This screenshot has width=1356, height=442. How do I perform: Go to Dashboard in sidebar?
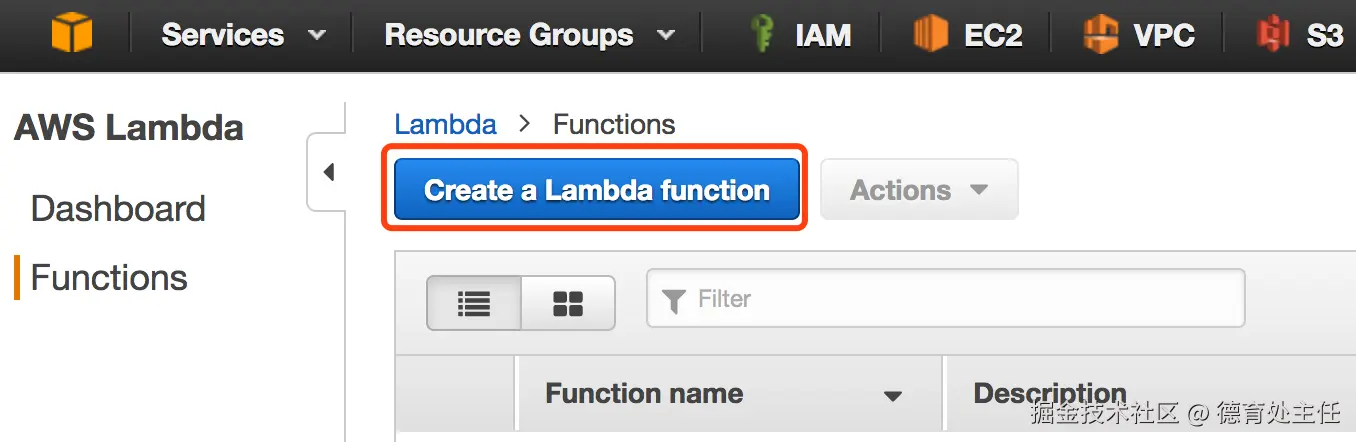(x=118, y=209)
